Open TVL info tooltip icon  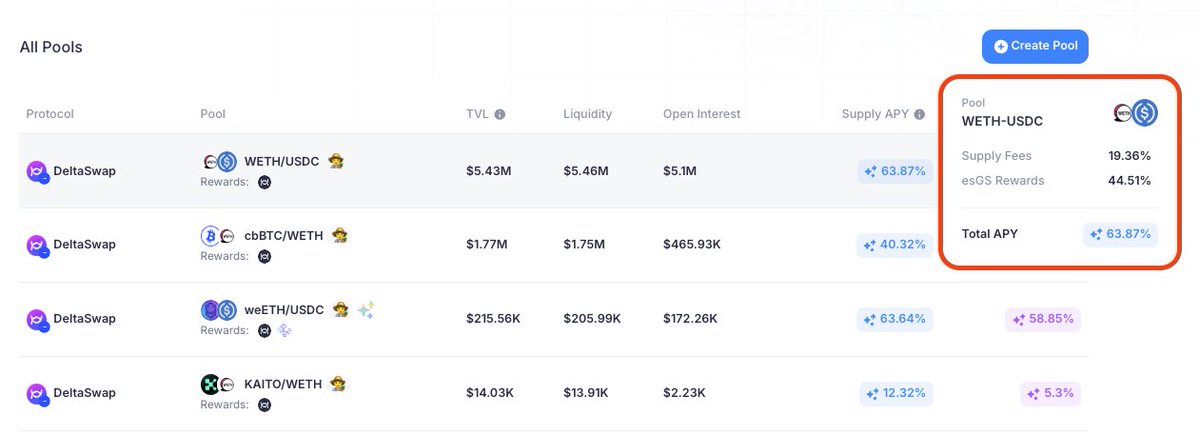coord(500,114)
